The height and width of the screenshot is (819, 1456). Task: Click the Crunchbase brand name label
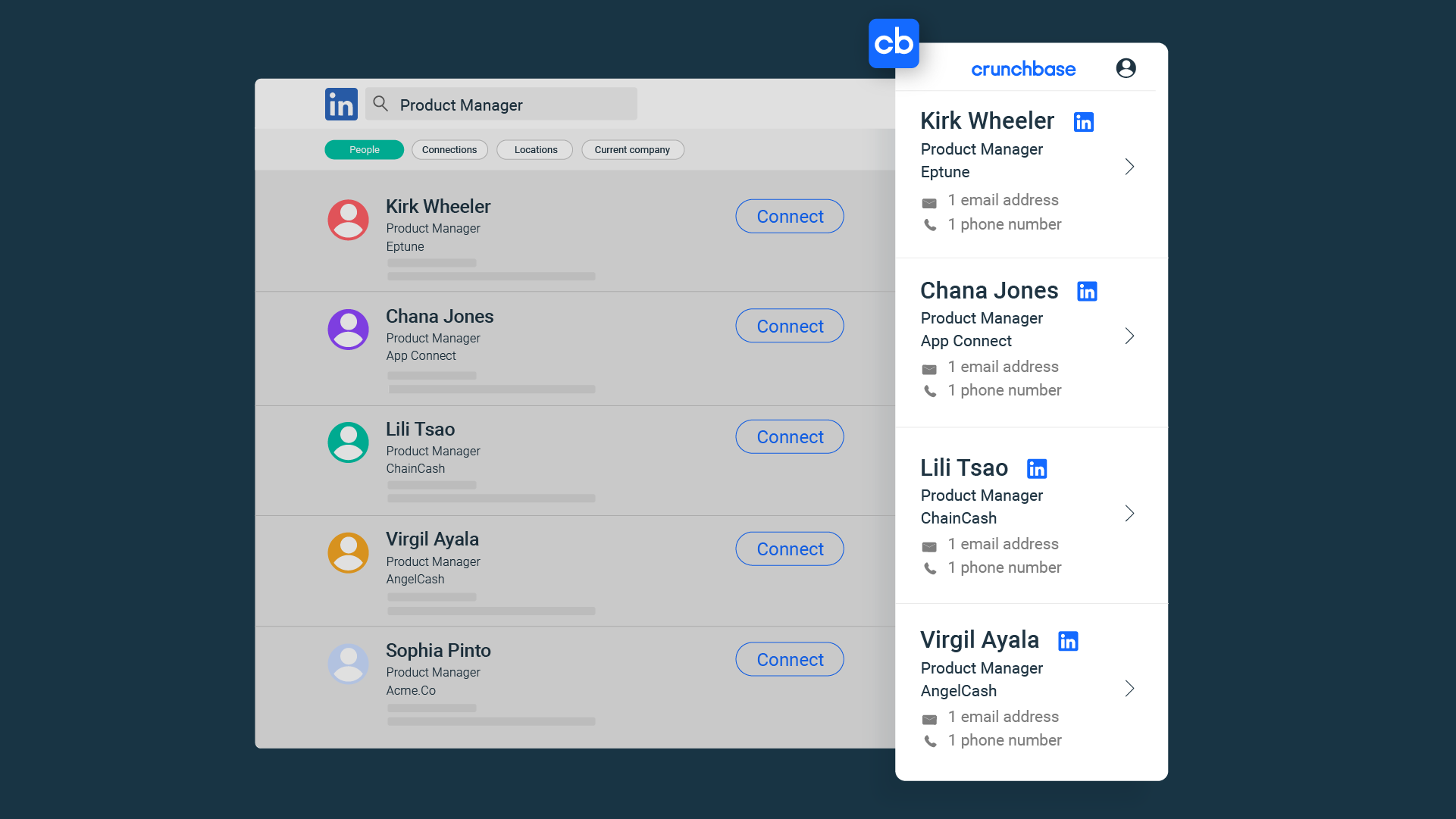(x=1023, y=68)
